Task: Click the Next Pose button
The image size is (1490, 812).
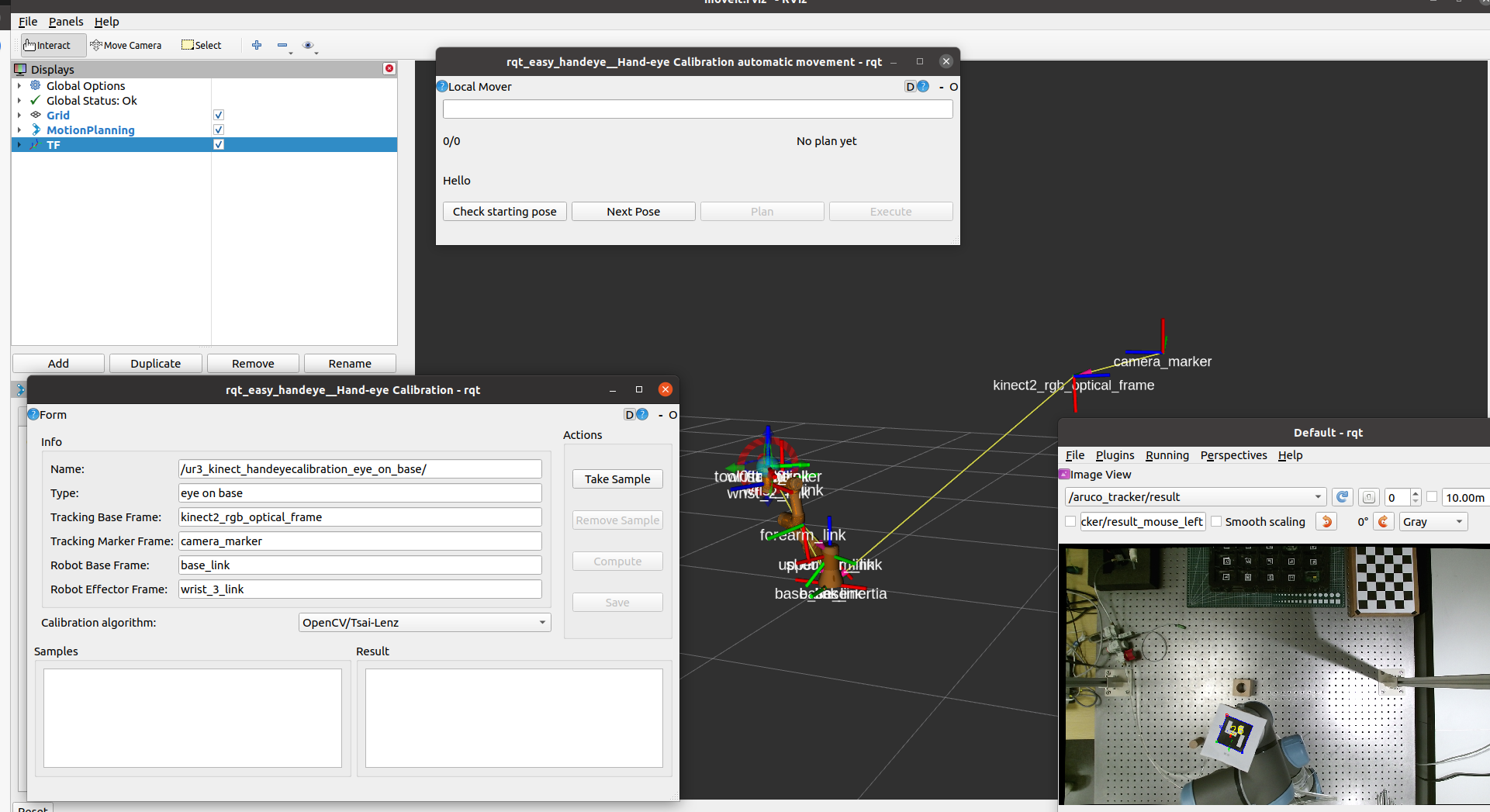Action: point(634,211)
